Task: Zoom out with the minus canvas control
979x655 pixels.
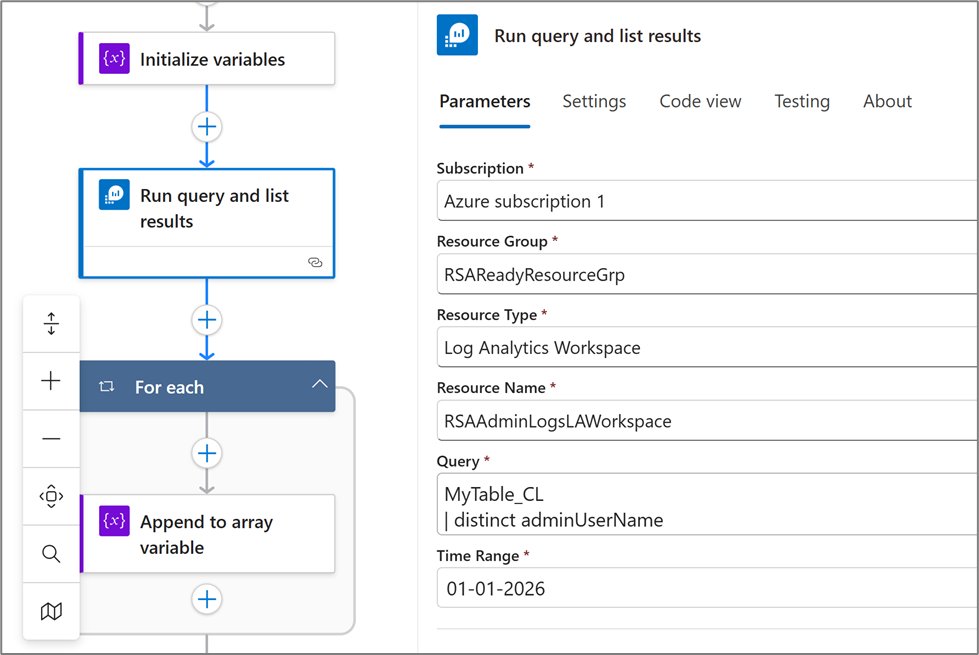Action: click(x=51, y=439)
